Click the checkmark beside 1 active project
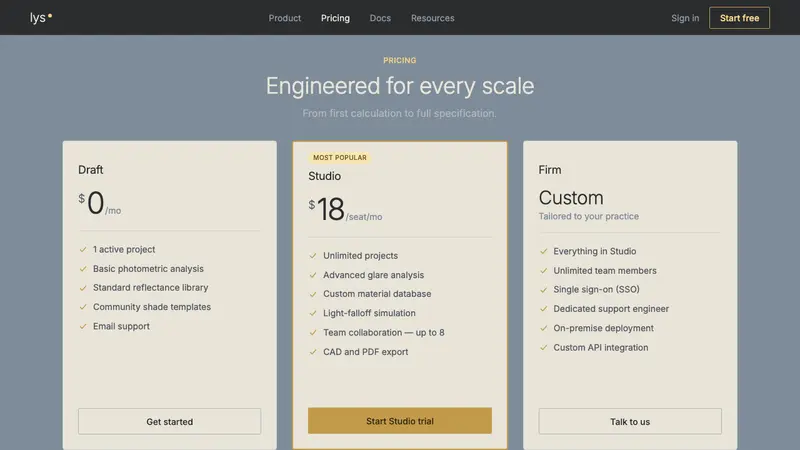 point(83,249)
